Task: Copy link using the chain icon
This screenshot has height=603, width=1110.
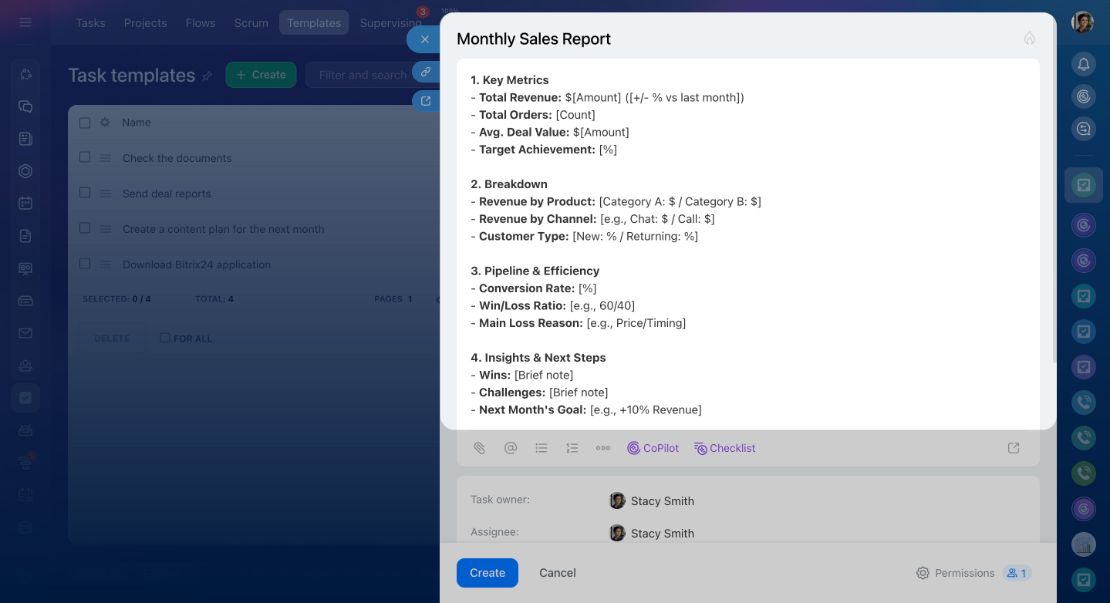Action: pyautogui.click(x=425, y=72)
